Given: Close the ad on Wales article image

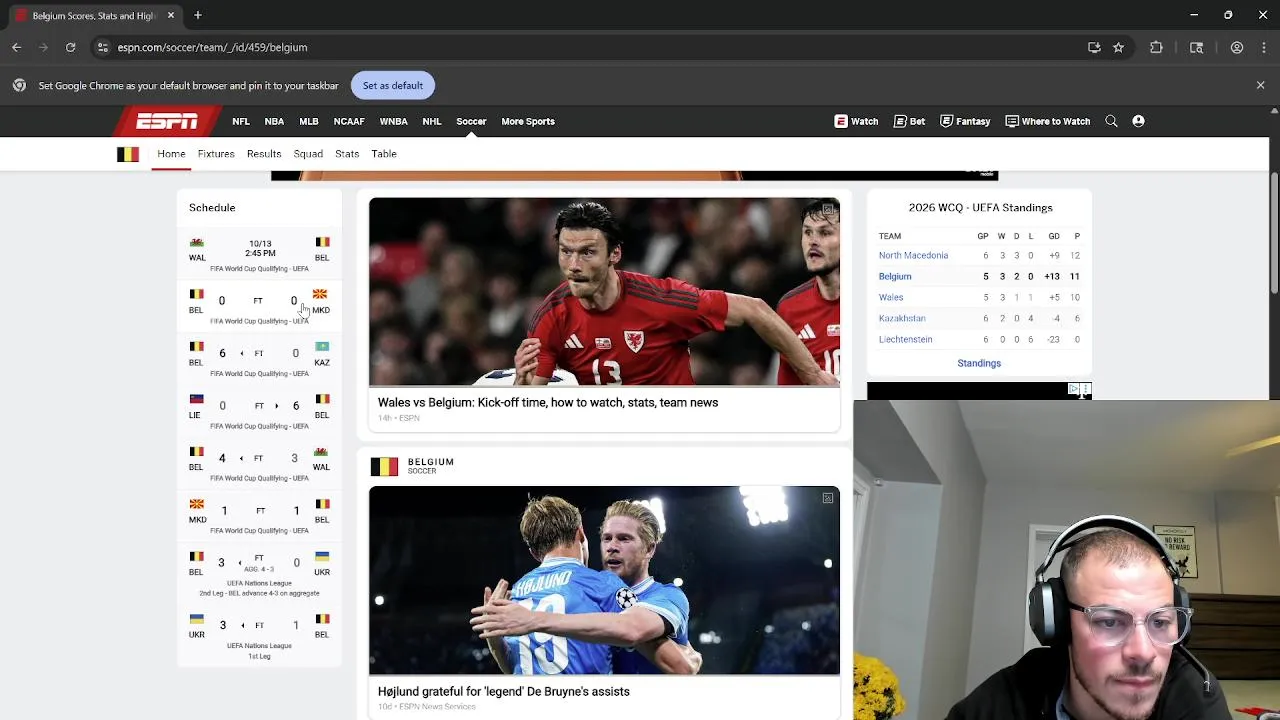Looking at the screenshot, I should 828,209.
